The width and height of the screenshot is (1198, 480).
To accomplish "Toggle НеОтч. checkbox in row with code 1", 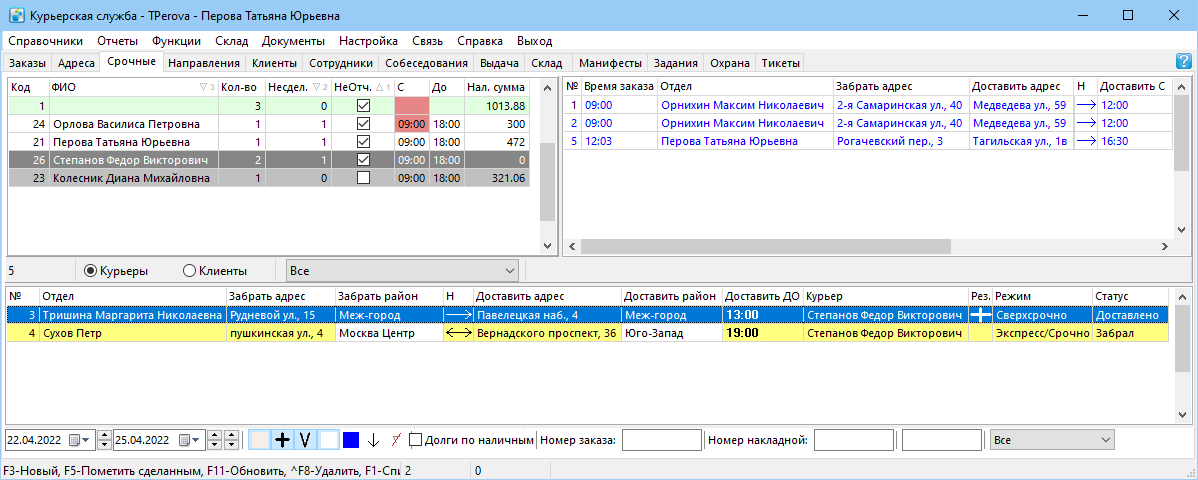I will pos(363,105).
